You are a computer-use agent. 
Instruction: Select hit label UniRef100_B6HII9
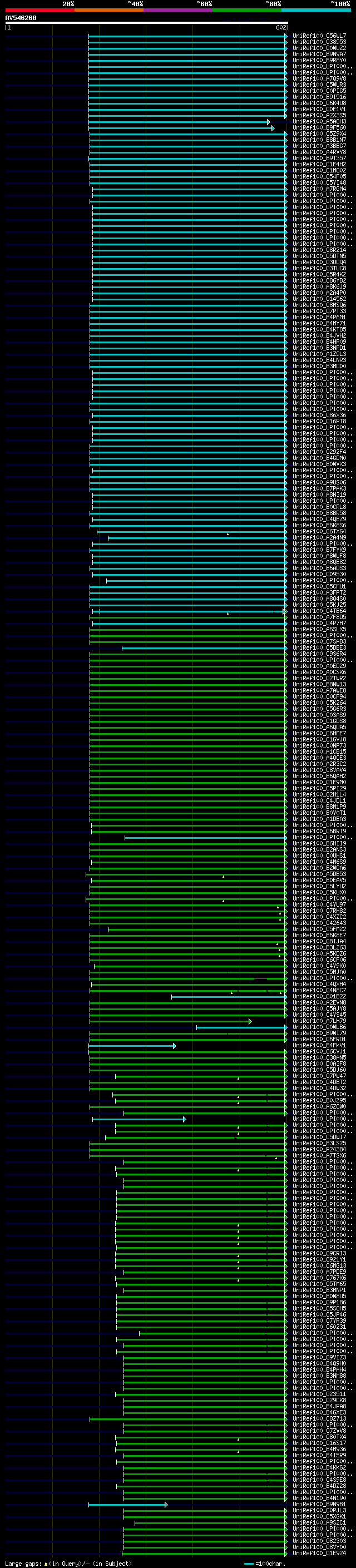[319, 844]
